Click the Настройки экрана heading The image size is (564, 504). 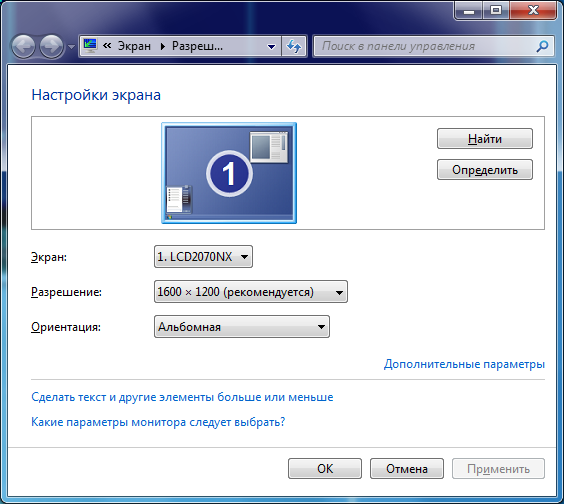(x=96, y=95)
